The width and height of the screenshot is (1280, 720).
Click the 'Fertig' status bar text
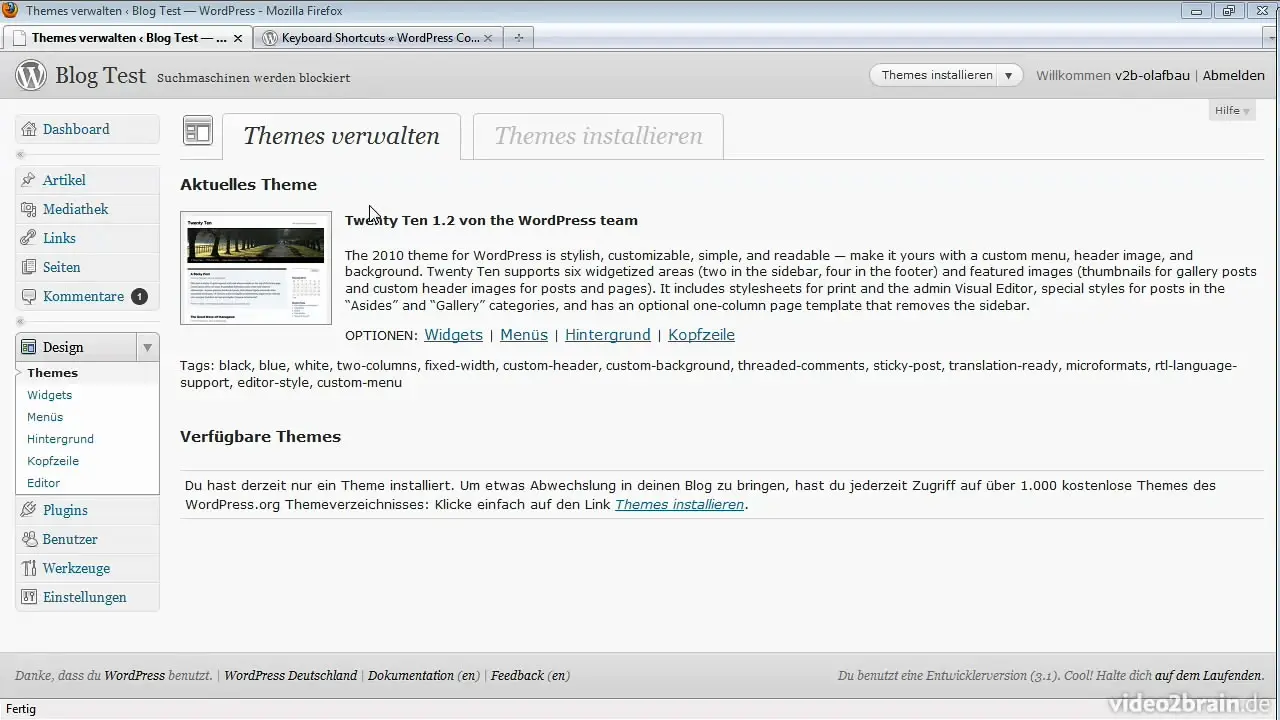tap(21, 709)
